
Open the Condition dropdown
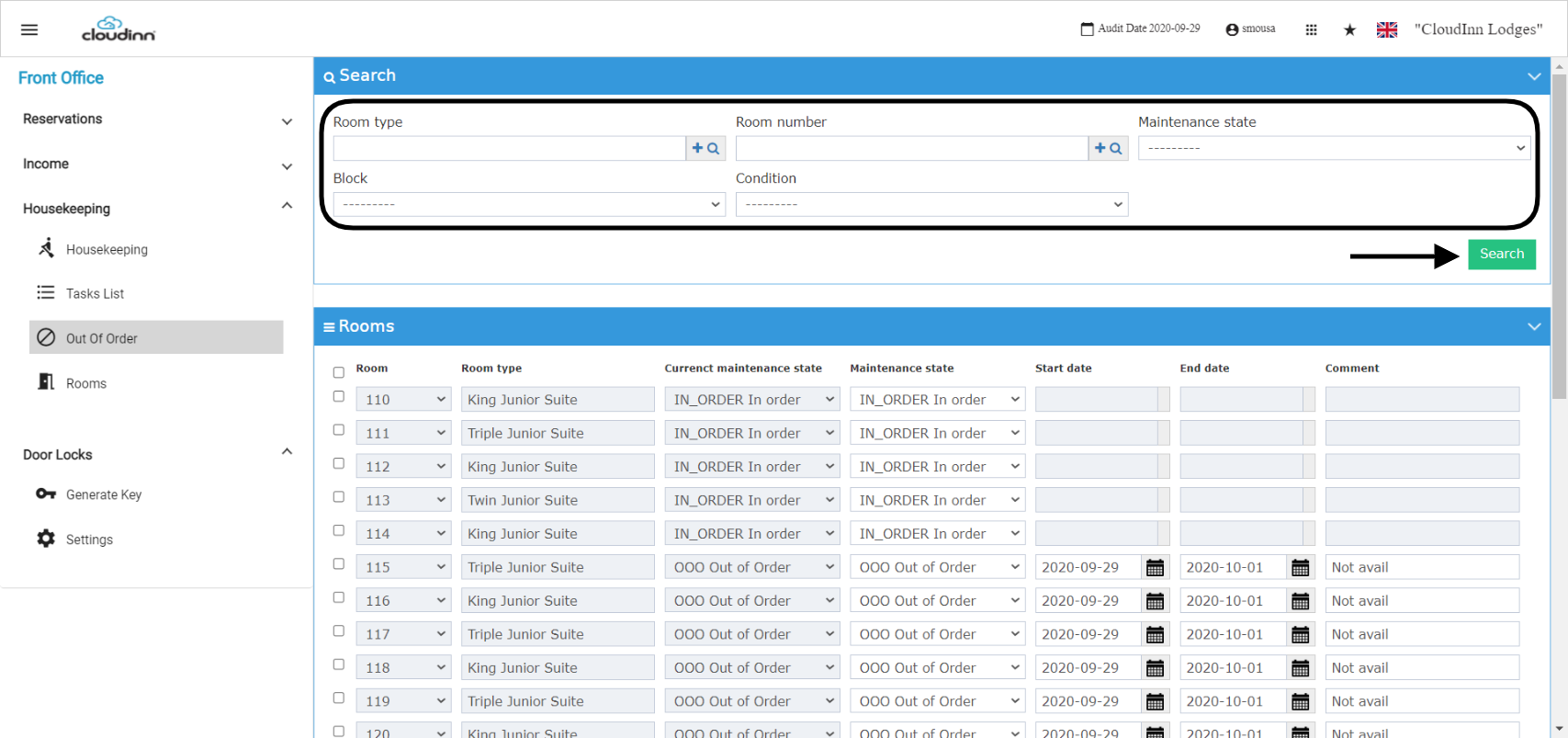tap(931, 204)
